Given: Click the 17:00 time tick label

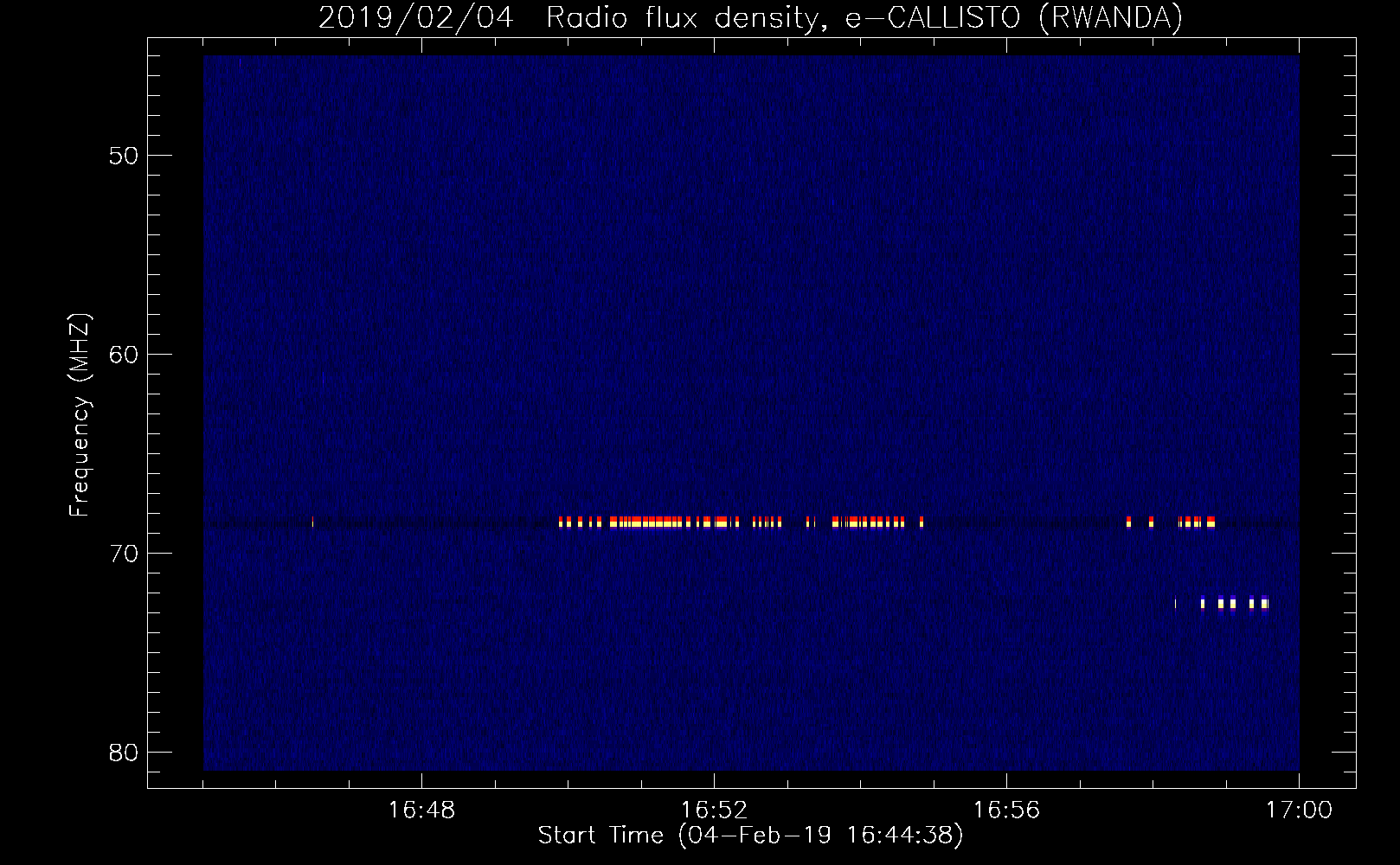Looking at the screenshot, I should point(1299,811).
